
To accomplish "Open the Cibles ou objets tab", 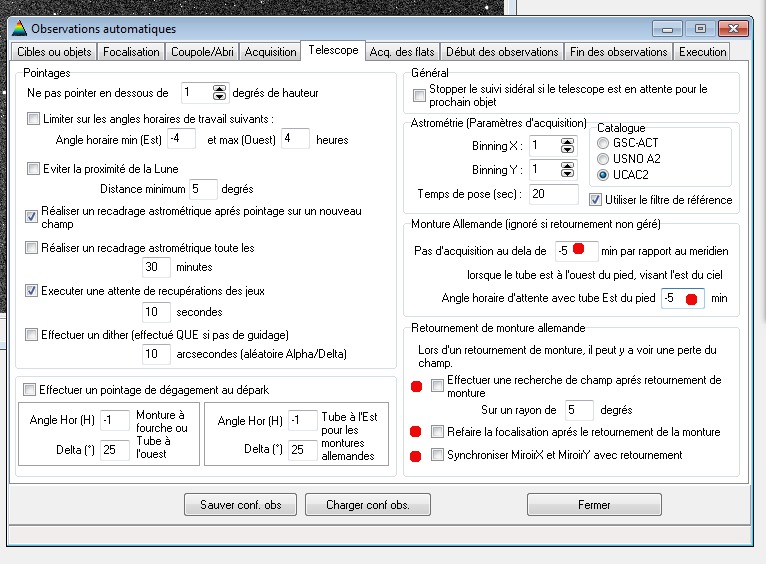I will [x=54, y=52].
